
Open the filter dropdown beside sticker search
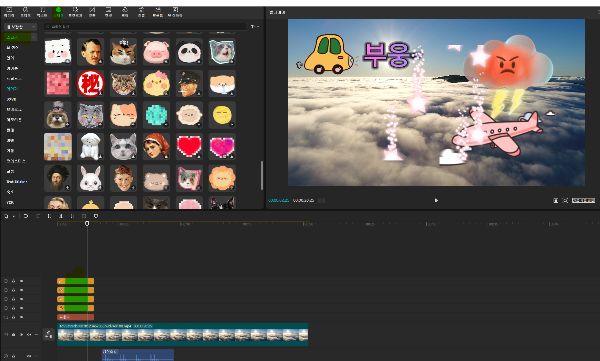[x=255, y=26]
